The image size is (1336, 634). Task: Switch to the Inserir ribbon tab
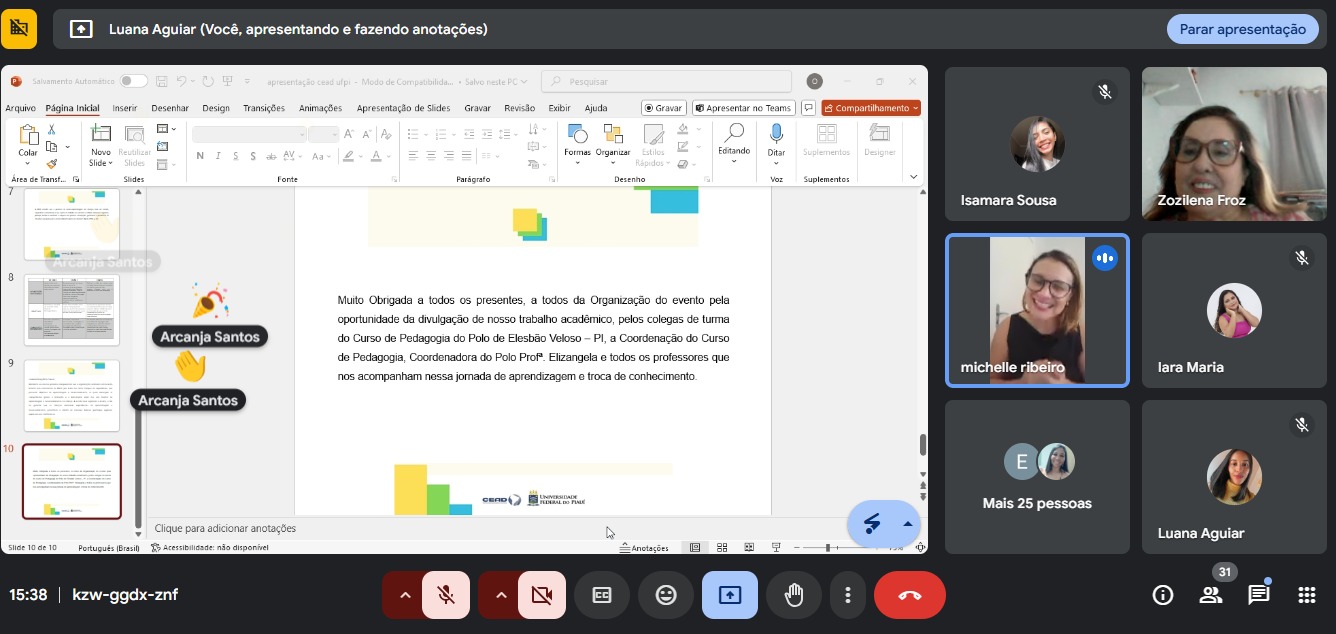tap(125, 108)
